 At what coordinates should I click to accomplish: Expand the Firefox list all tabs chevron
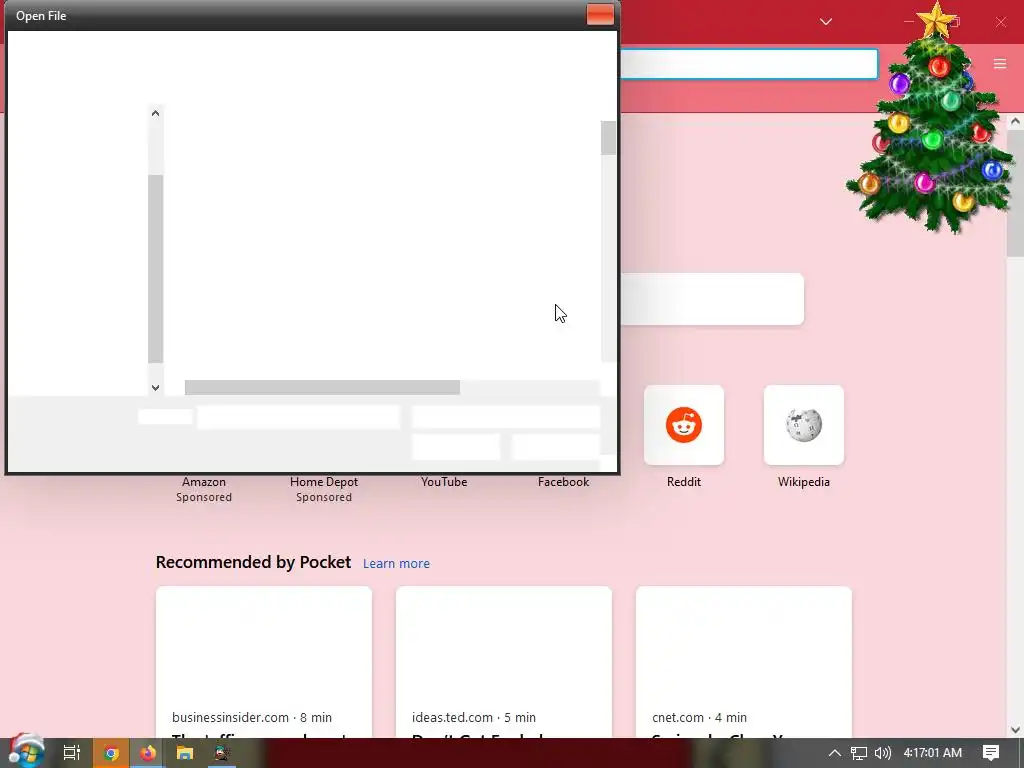click(825, 22)
